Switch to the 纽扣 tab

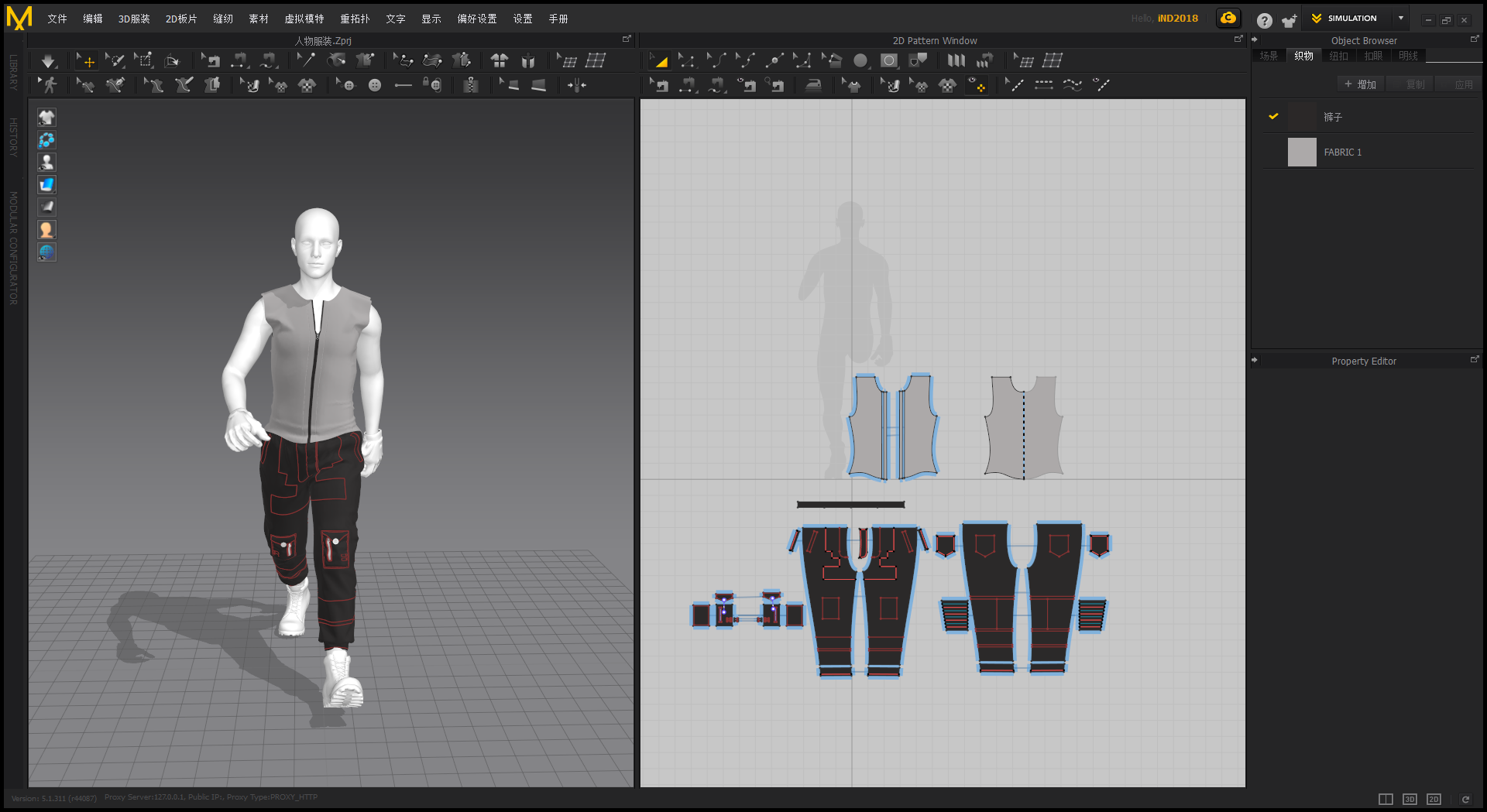1339,56
